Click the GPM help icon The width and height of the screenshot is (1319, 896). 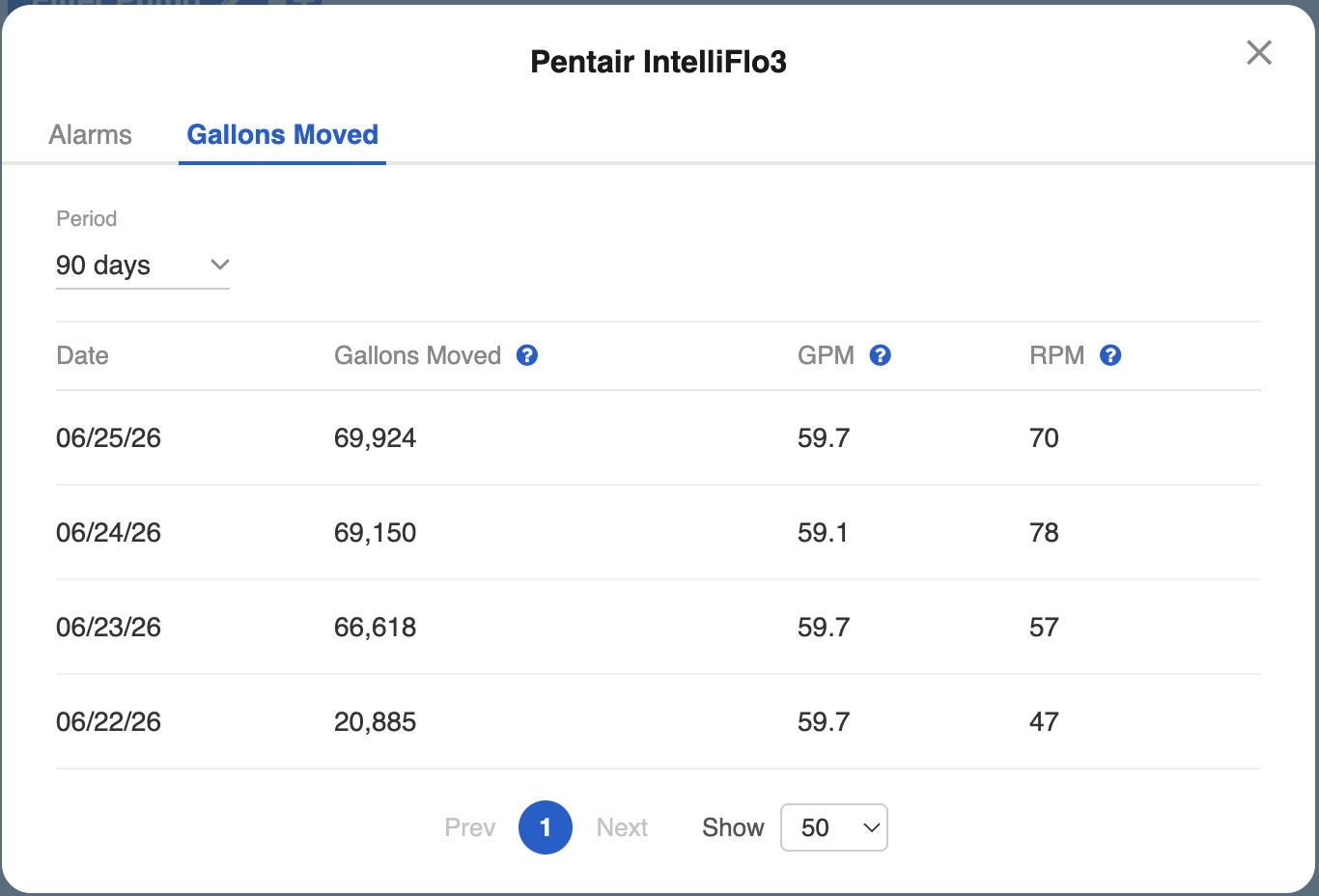tap(881, 355)
